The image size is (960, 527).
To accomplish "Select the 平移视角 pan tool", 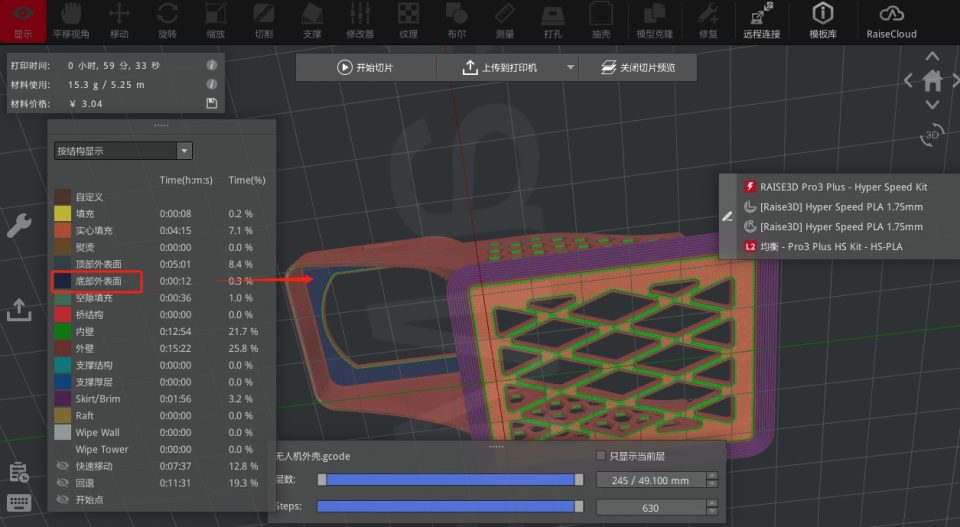I will (x=71, y=21).
